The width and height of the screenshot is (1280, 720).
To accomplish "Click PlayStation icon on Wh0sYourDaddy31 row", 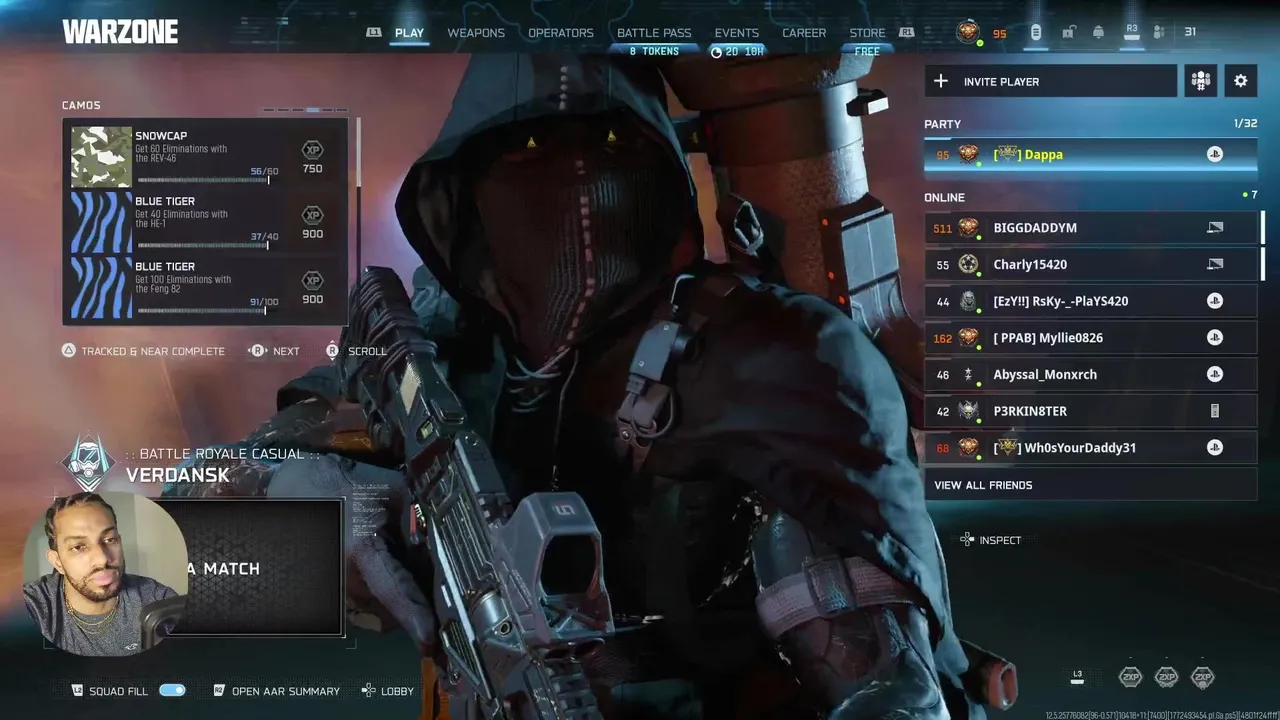I will (1215, 448).
